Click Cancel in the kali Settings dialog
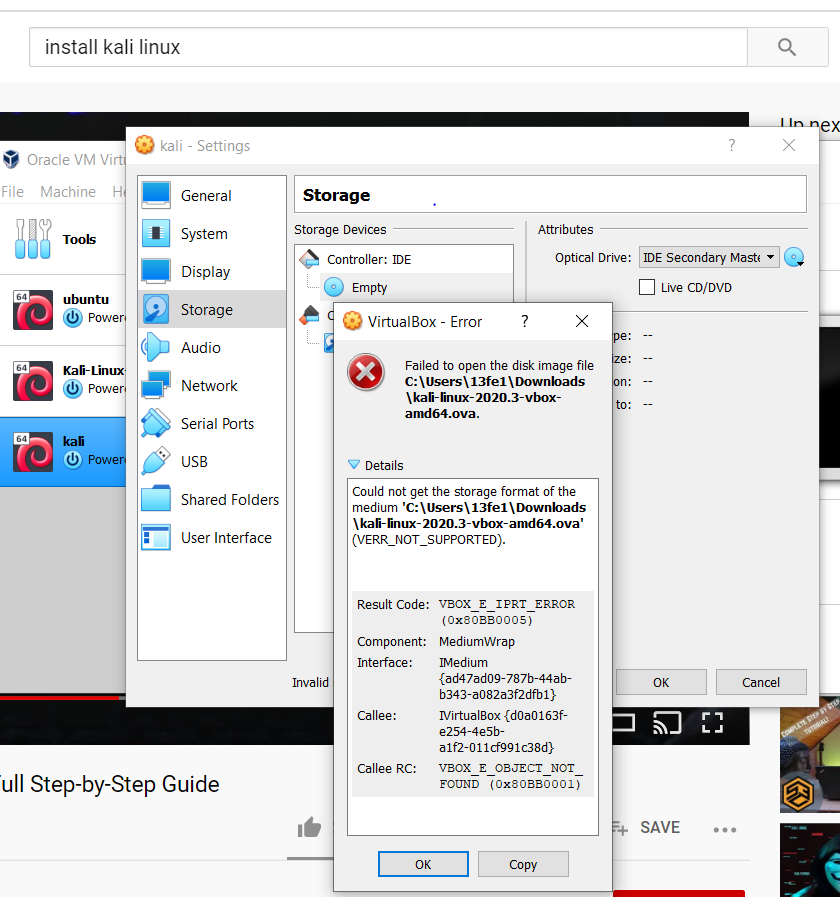 760,682
